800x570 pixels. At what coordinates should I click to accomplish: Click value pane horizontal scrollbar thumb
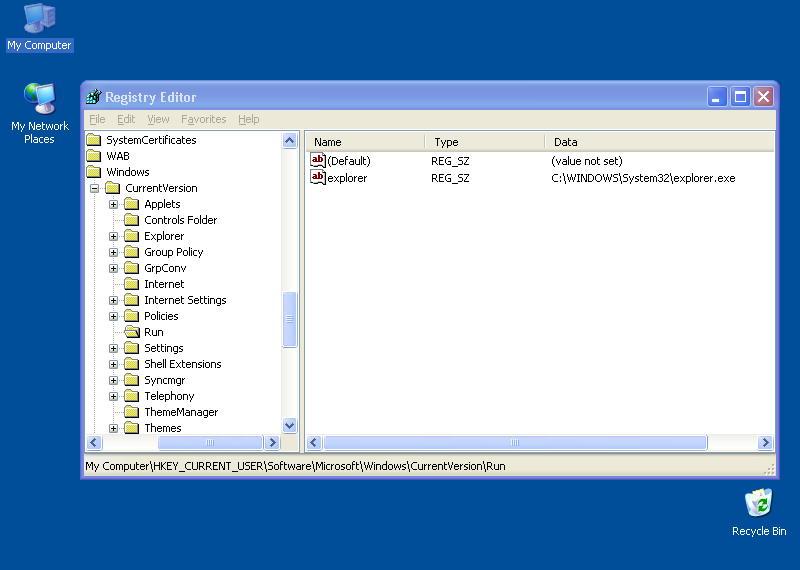[x=515, y=442]
